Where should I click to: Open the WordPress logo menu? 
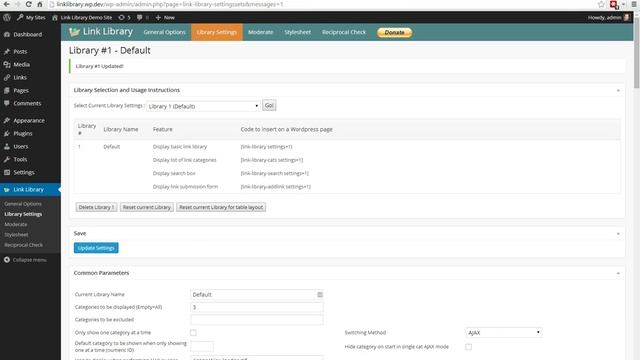(x=7, y=18)
